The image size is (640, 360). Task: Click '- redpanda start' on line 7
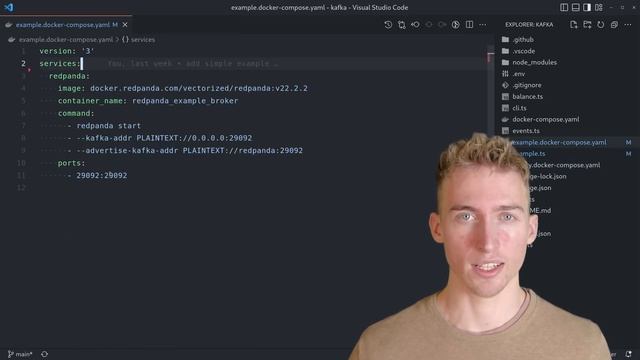(x=104, y=126)
